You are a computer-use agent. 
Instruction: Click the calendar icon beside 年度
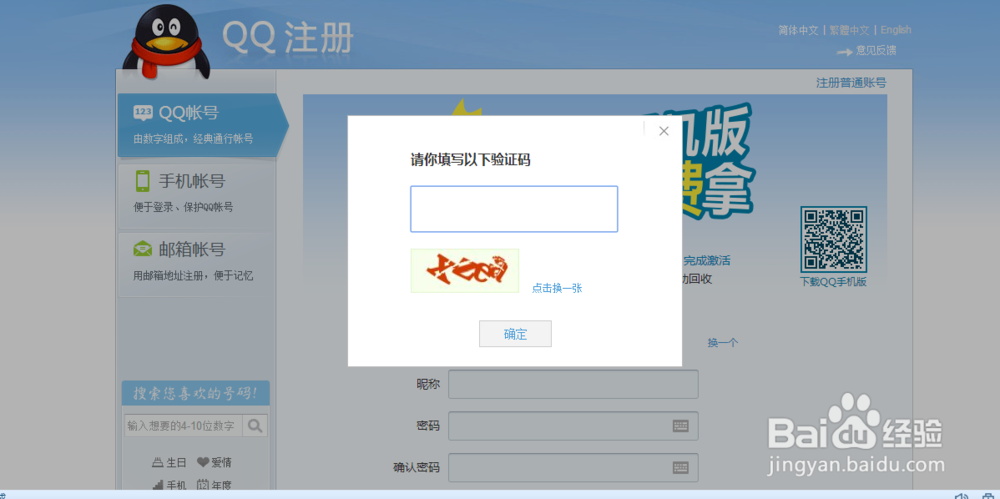click(203, 485)
